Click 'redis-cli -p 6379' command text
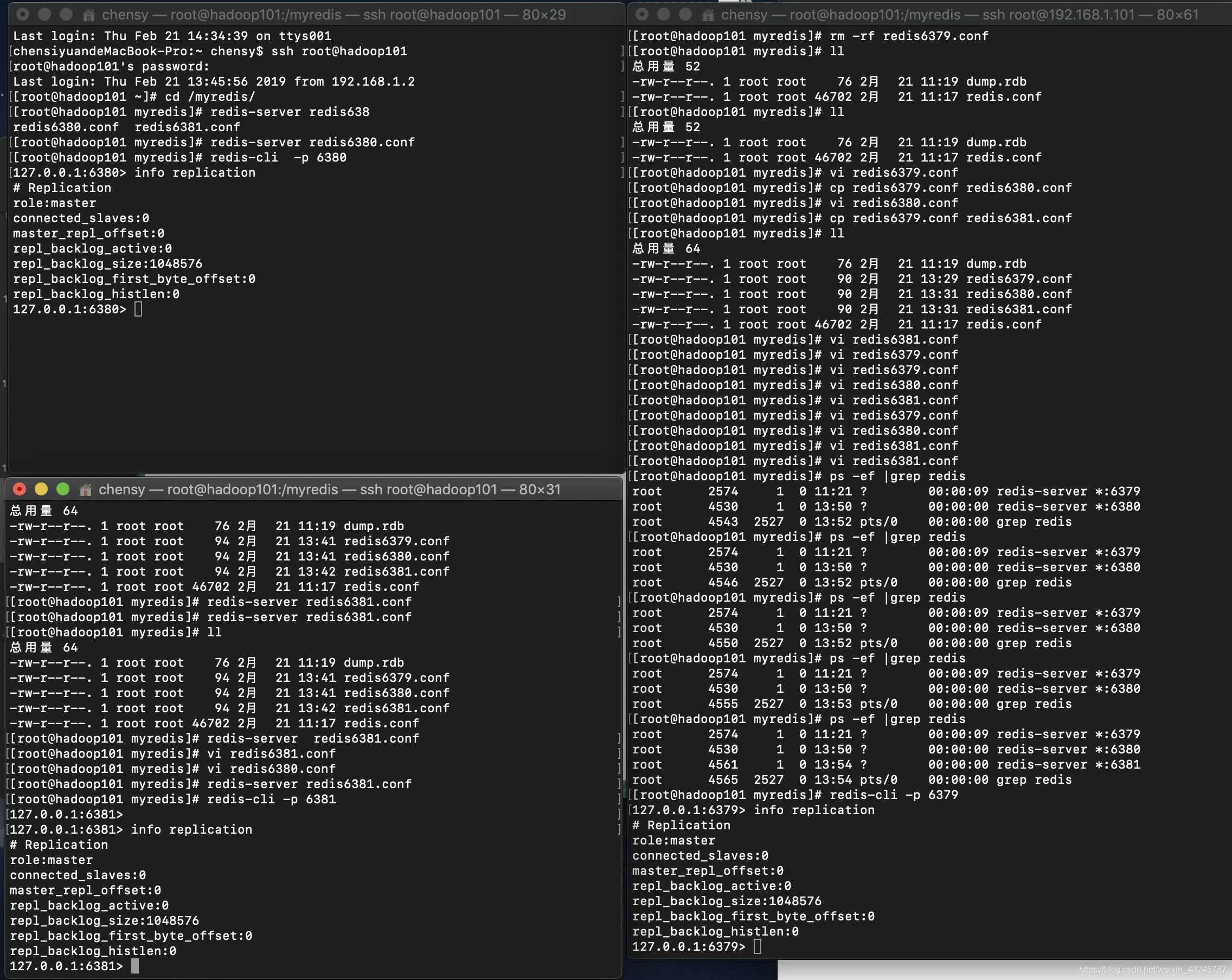 coord(894,795)
